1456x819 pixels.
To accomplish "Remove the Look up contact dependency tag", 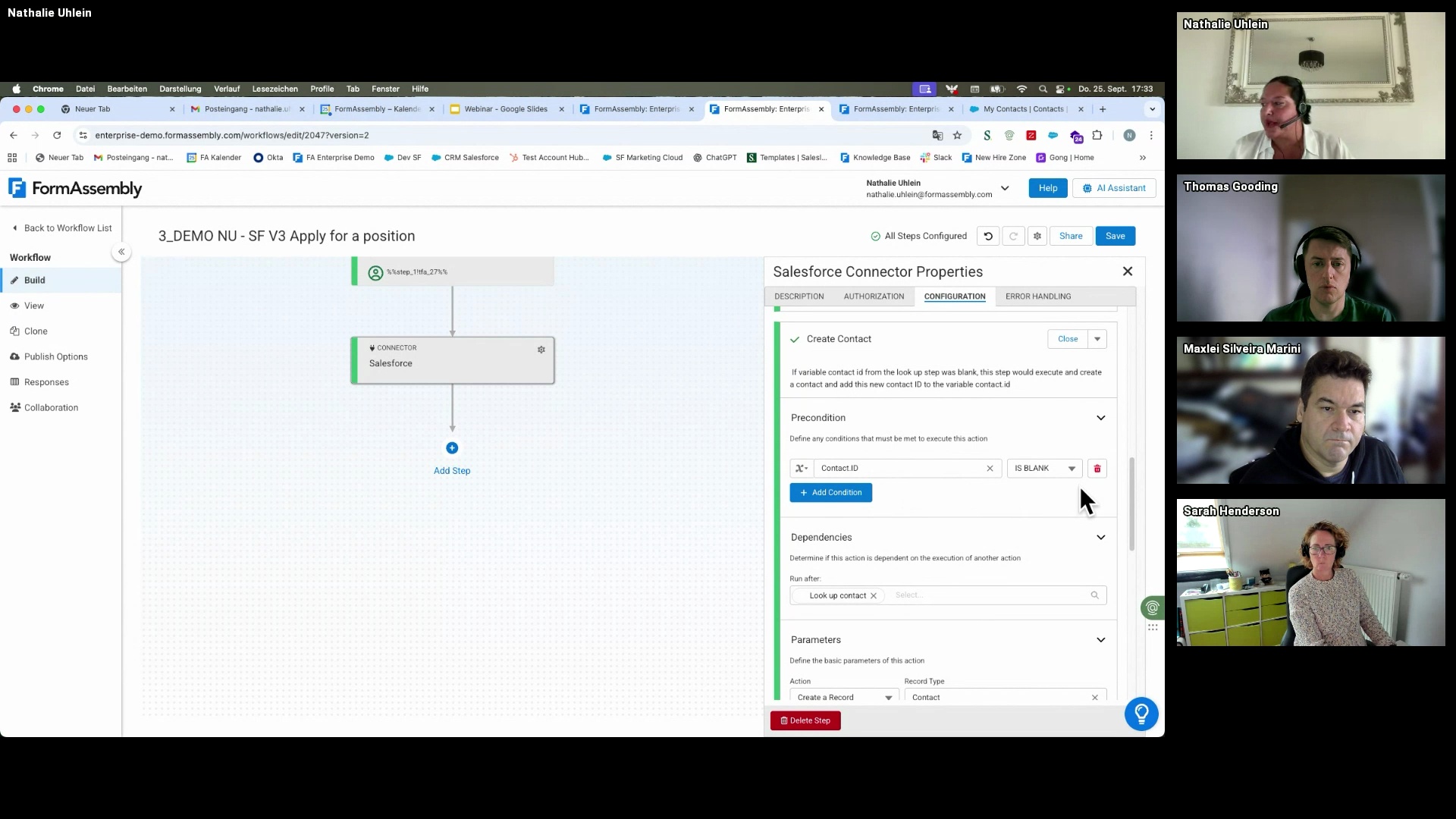I will pyautogui.click(x=874, y=595).
